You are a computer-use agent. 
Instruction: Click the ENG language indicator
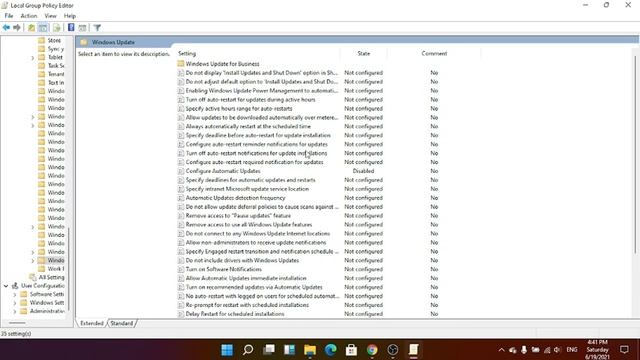[572, 350]
